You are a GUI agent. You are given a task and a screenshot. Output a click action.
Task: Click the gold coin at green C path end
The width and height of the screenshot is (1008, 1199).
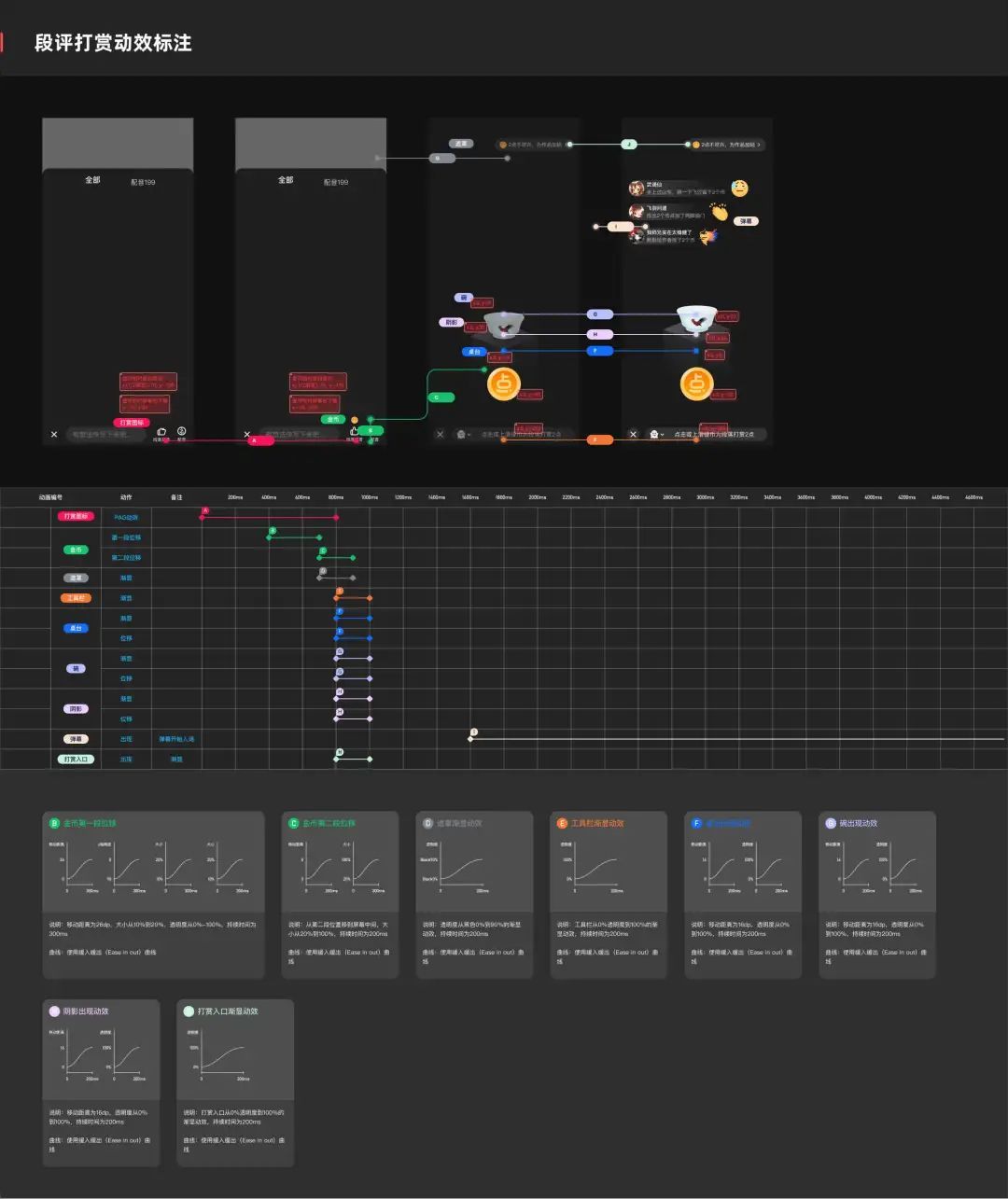pos(504,383)
